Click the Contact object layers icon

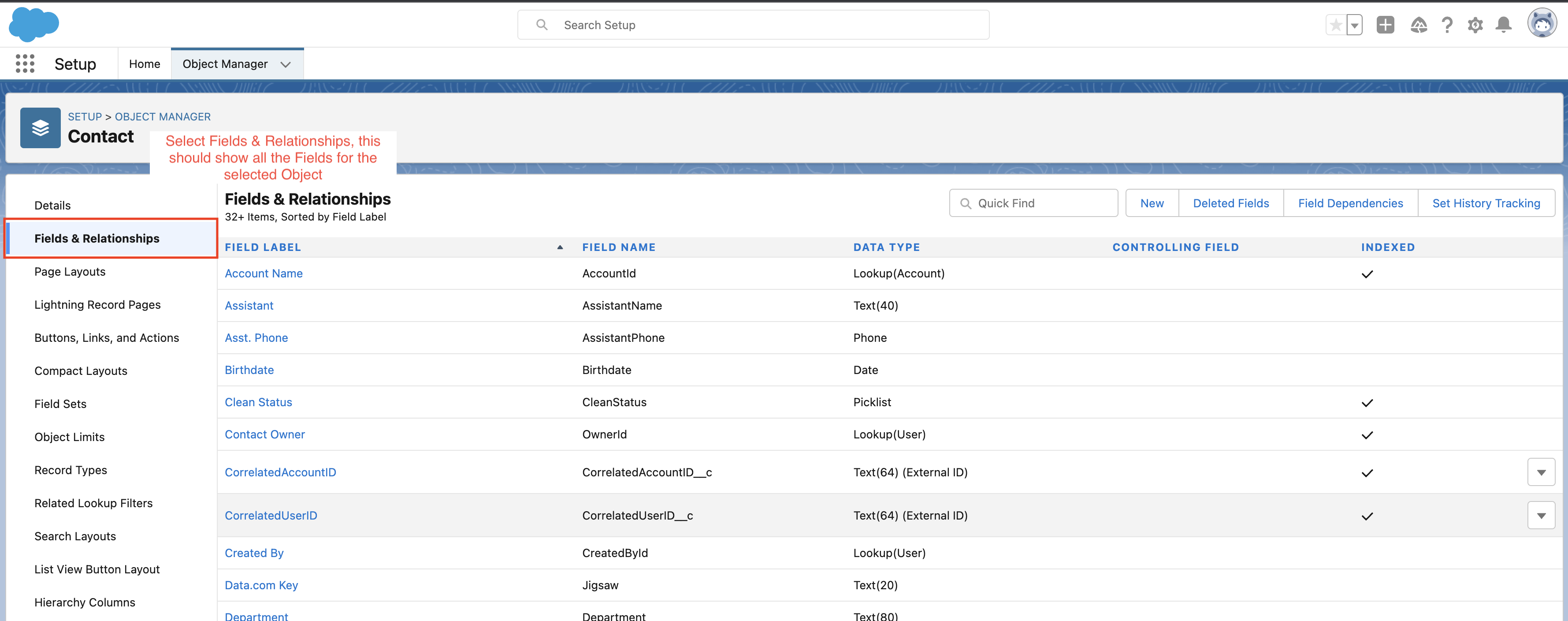[x=40, y=128]
